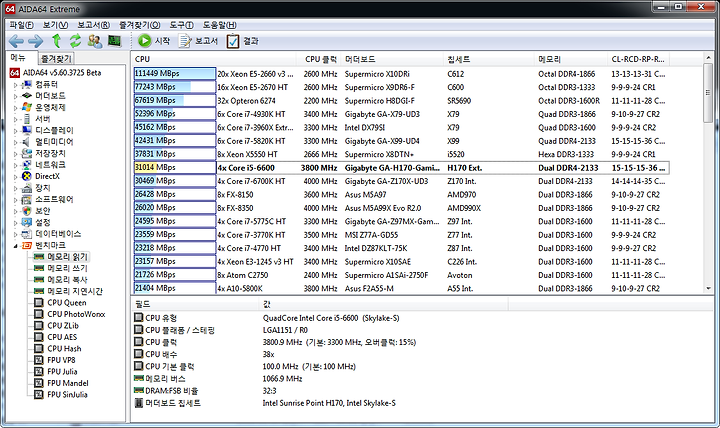Screen dimensions: 720x428
Task: Click the green monitor icon in toolbar
Action: click(x=114, y=41)
